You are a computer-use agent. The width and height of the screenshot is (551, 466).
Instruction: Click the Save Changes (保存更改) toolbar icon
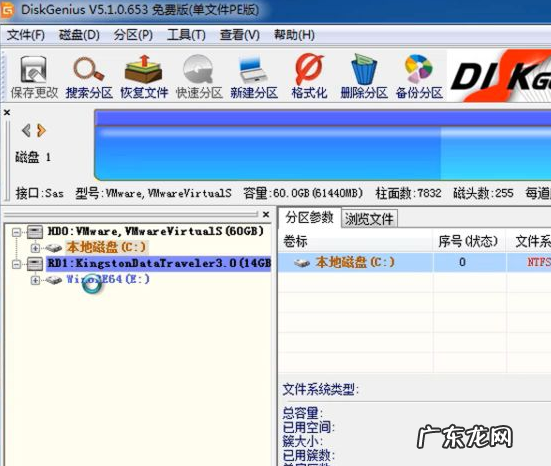34,69
